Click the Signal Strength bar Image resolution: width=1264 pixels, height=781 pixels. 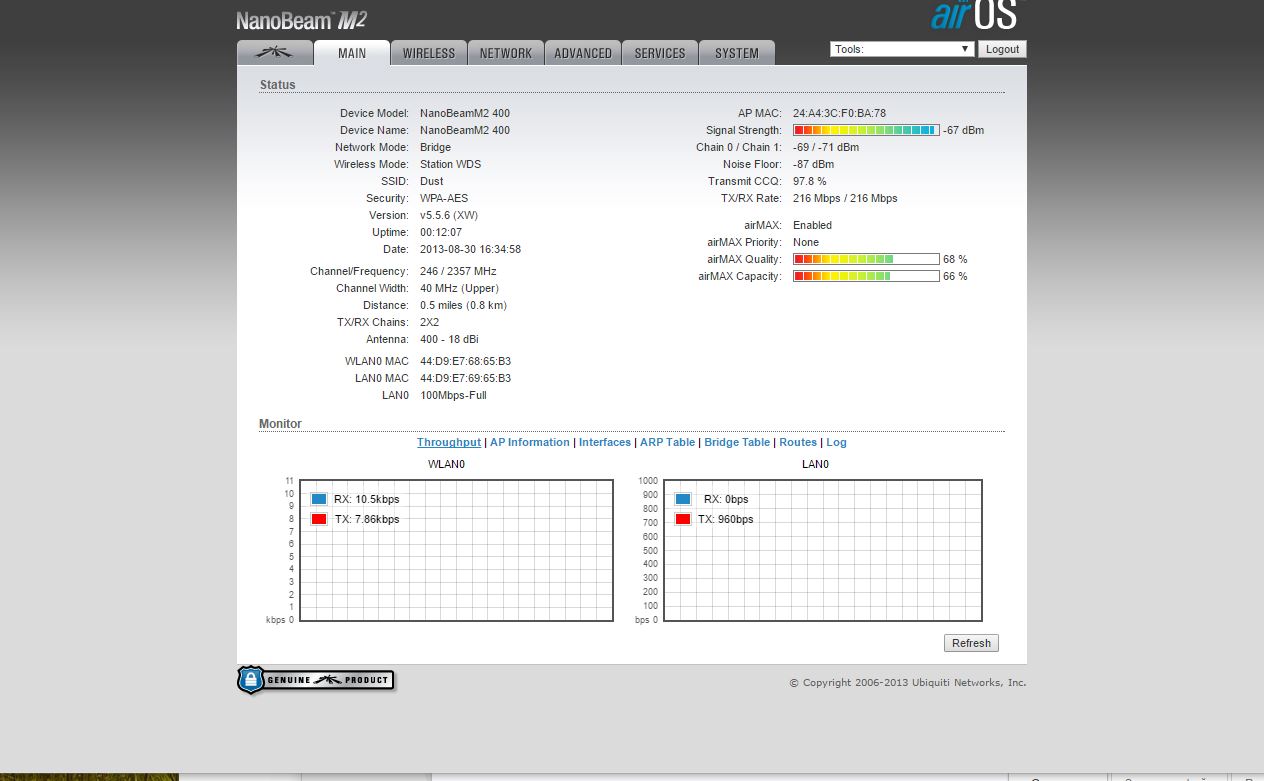866,130
